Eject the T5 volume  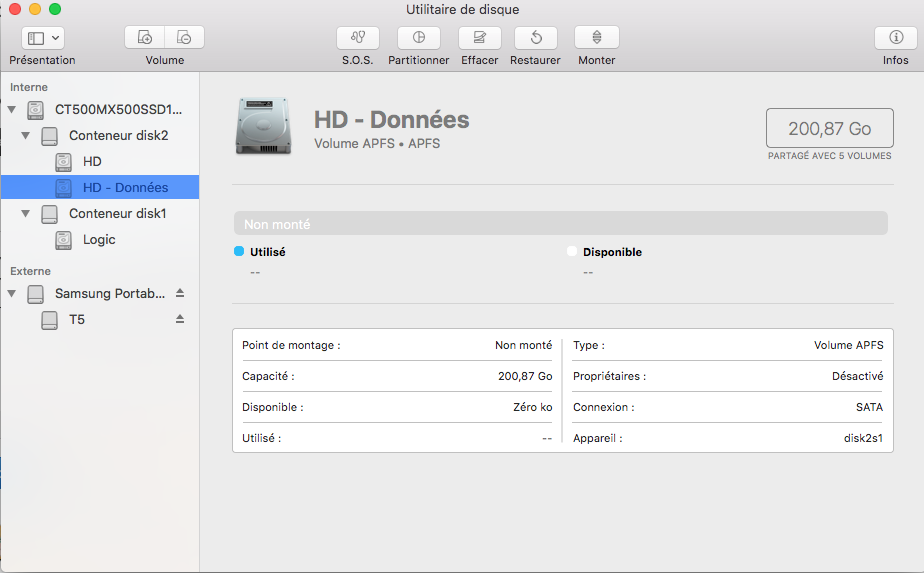pos(180,319)
